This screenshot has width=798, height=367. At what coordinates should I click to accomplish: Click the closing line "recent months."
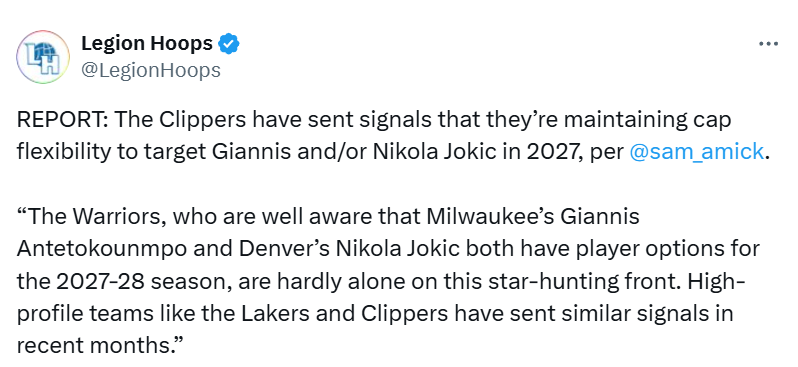[x=100, y=346]
